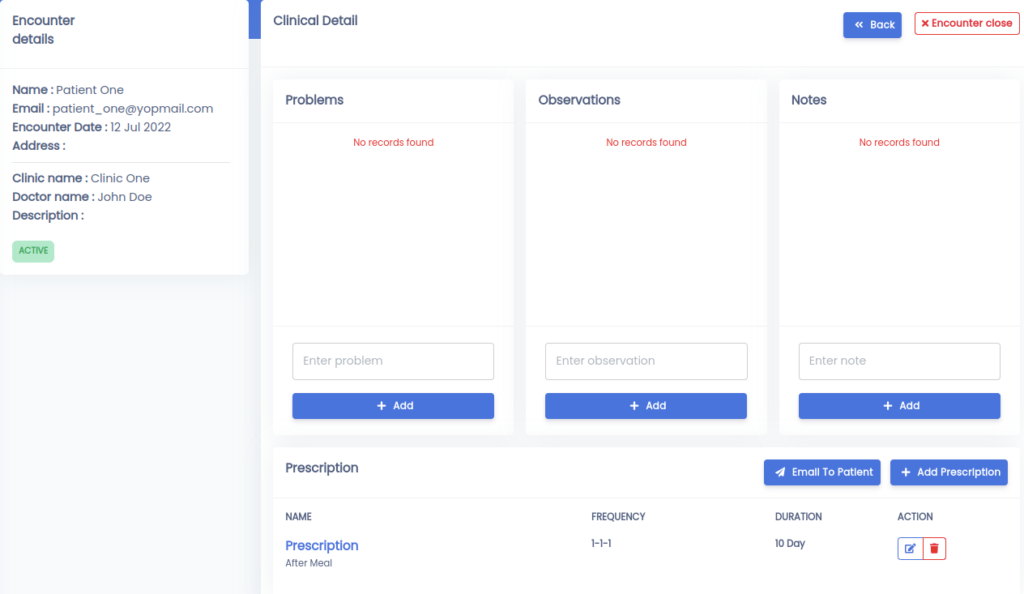Click the edit prescription pencil icon
Image resolution: width=1024 pixels, height=594 pixels.
pyautogui.click(x=910, y=548)
